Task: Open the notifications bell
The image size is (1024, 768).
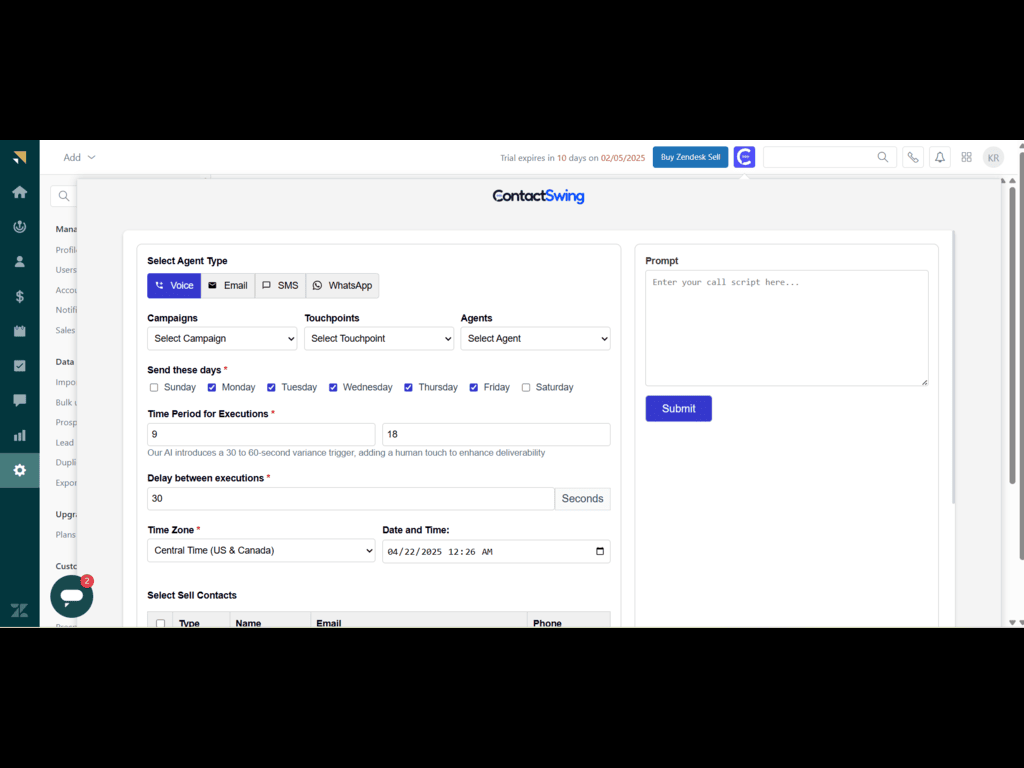Action: (939, 157)
